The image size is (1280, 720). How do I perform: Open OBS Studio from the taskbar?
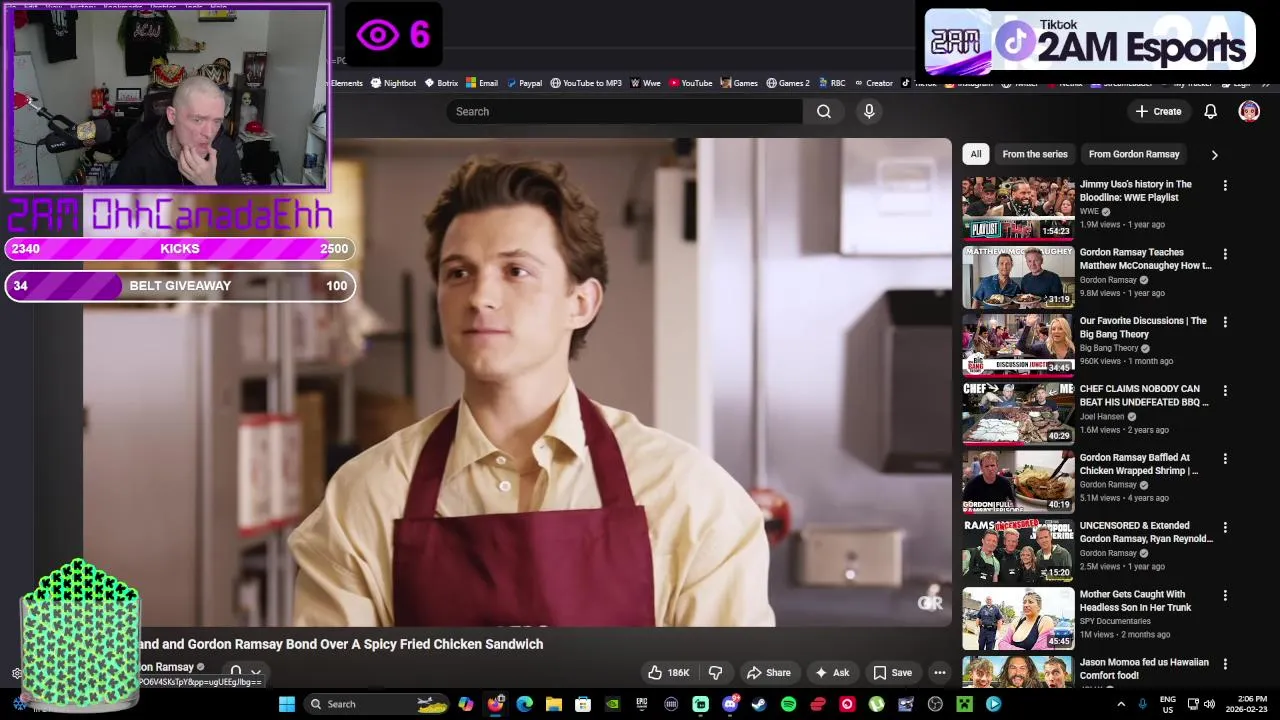click(x=935, y=704)
